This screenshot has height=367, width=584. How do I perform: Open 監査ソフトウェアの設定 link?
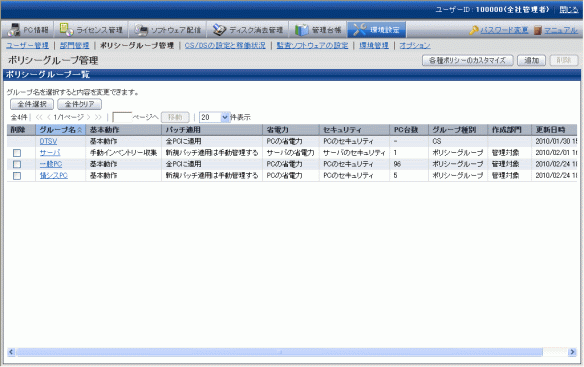[312, 45]
